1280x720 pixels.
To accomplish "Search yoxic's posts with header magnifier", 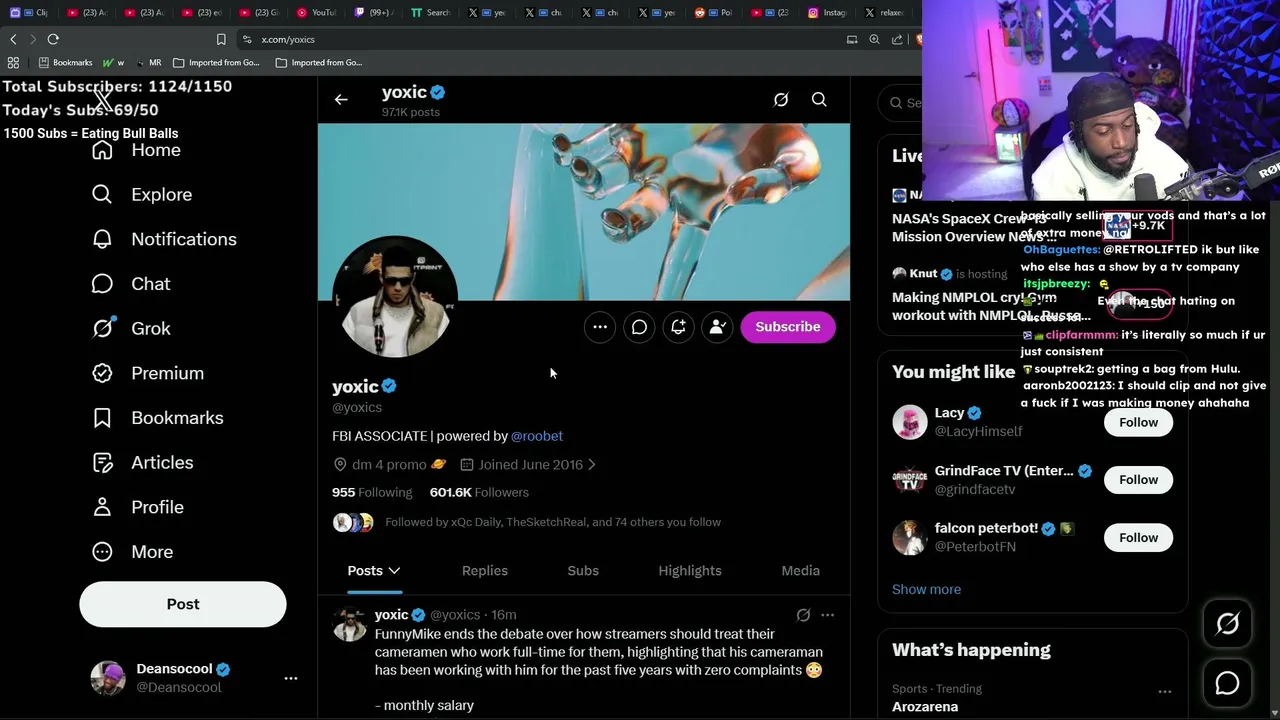I will pos(819,100).
